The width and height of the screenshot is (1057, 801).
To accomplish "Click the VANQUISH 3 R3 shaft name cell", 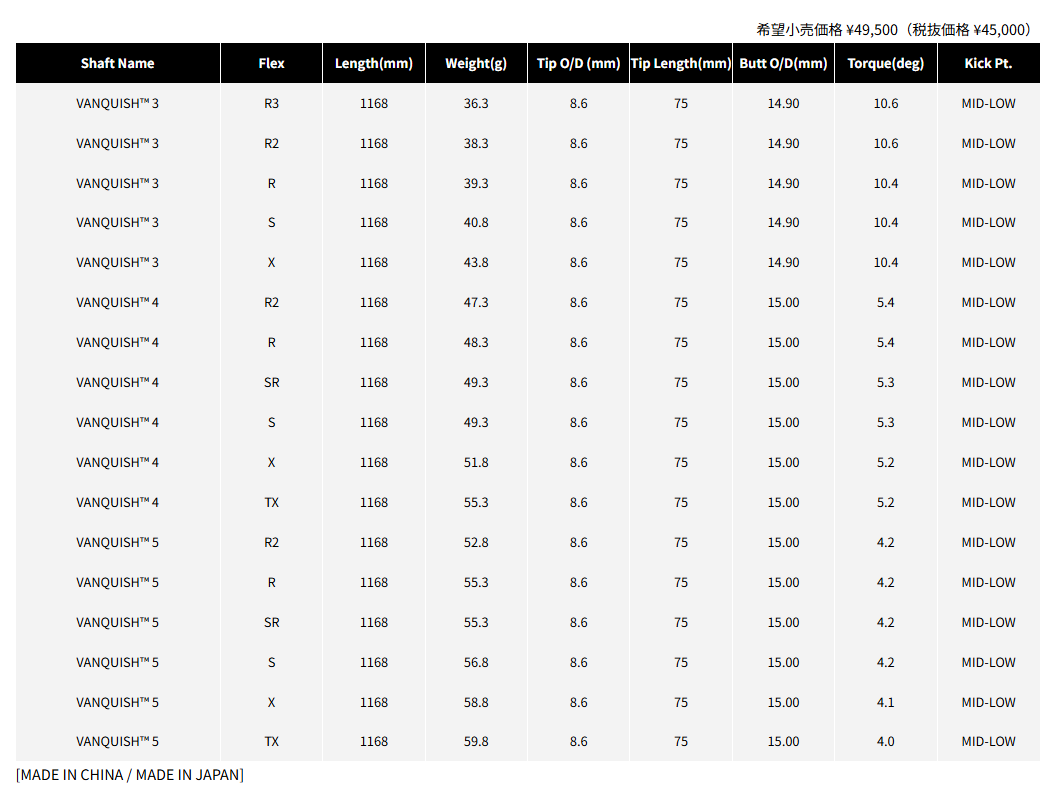I will (118, 103).
